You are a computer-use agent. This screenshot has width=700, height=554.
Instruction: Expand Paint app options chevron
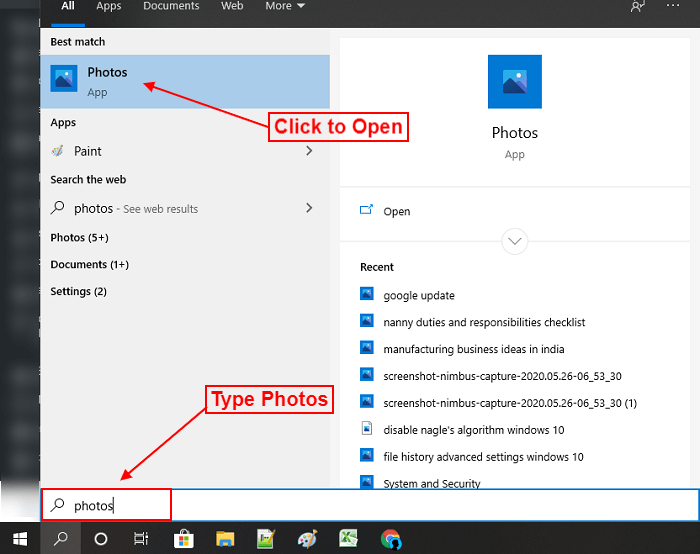[309, 151]
